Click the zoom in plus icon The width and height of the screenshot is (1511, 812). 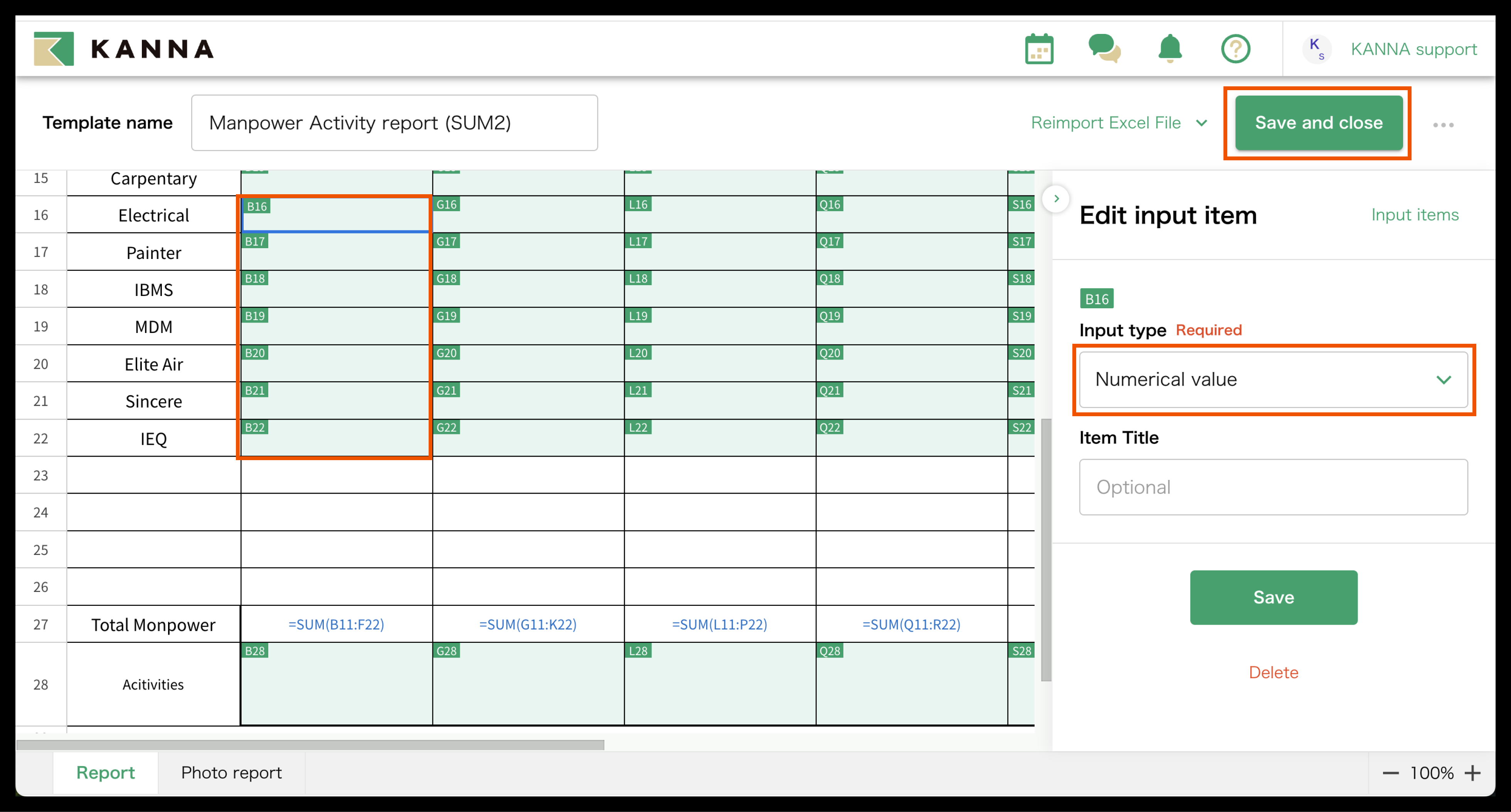1473,773
